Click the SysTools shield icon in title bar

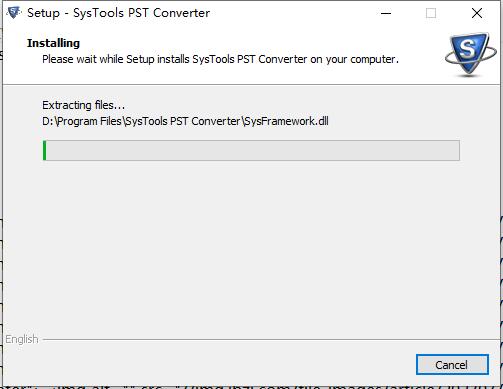coord(14,13)
